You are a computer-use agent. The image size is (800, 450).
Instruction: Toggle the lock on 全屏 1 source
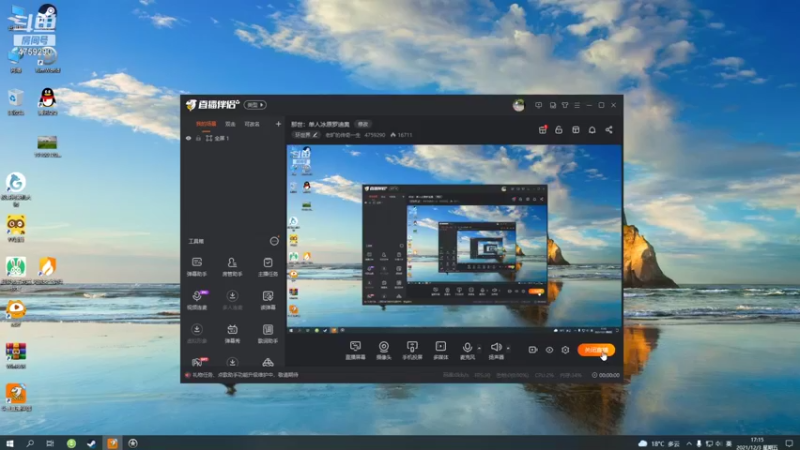(x=198, y=138)
